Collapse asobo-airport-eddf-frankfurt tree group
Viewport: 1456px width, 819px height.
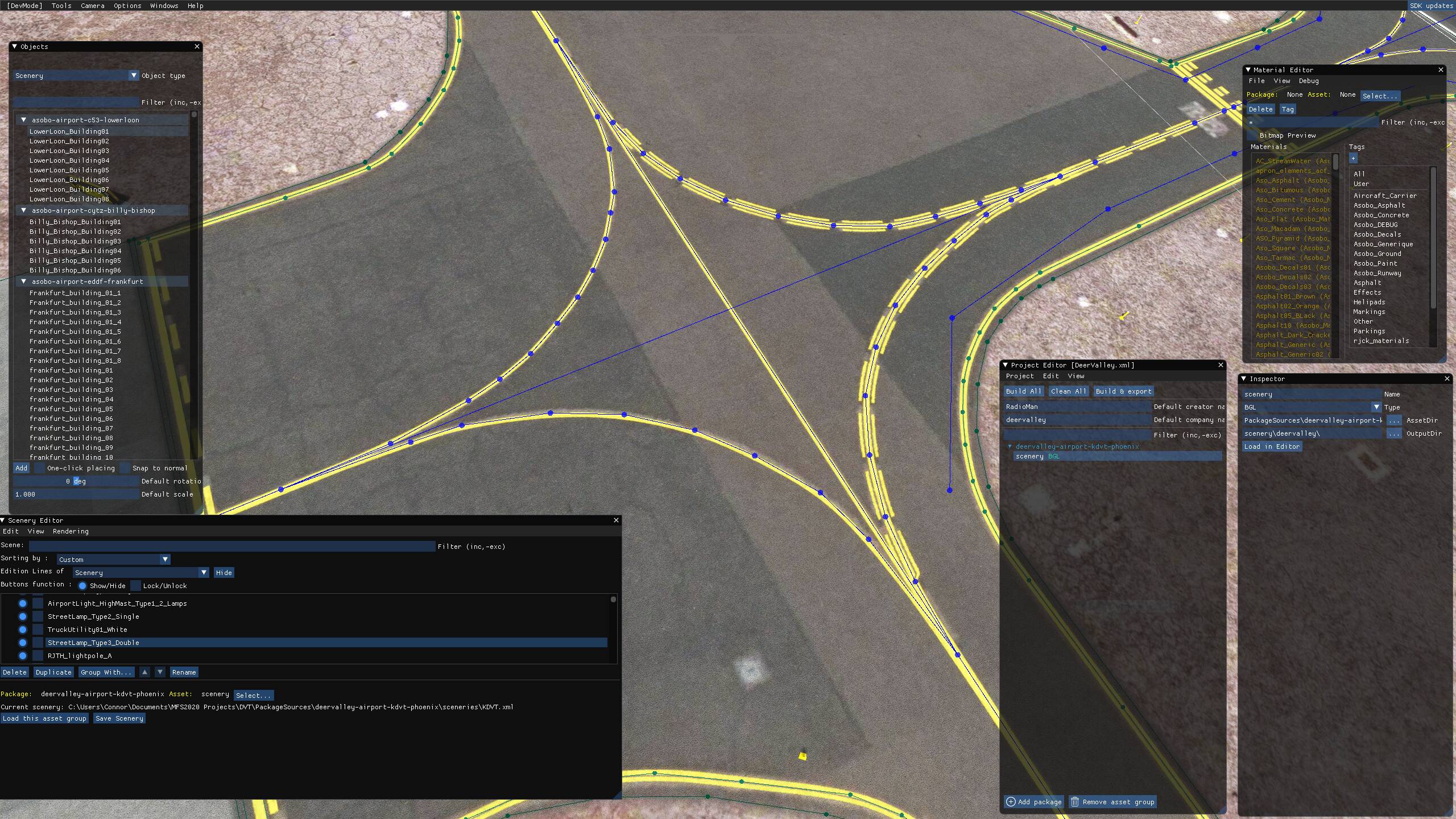click(x=24, y=282)
